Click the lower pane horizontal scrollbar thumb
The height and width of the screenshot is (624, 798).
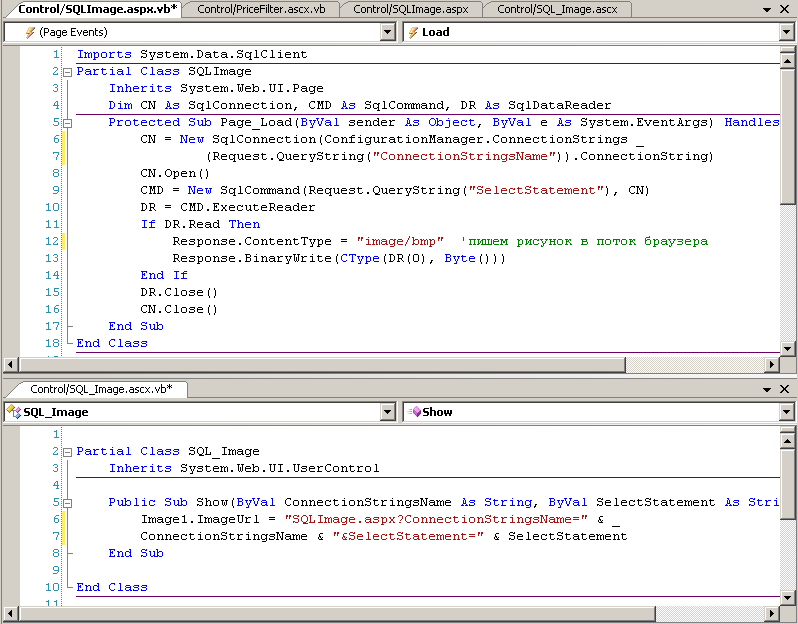tap(337, 613)
